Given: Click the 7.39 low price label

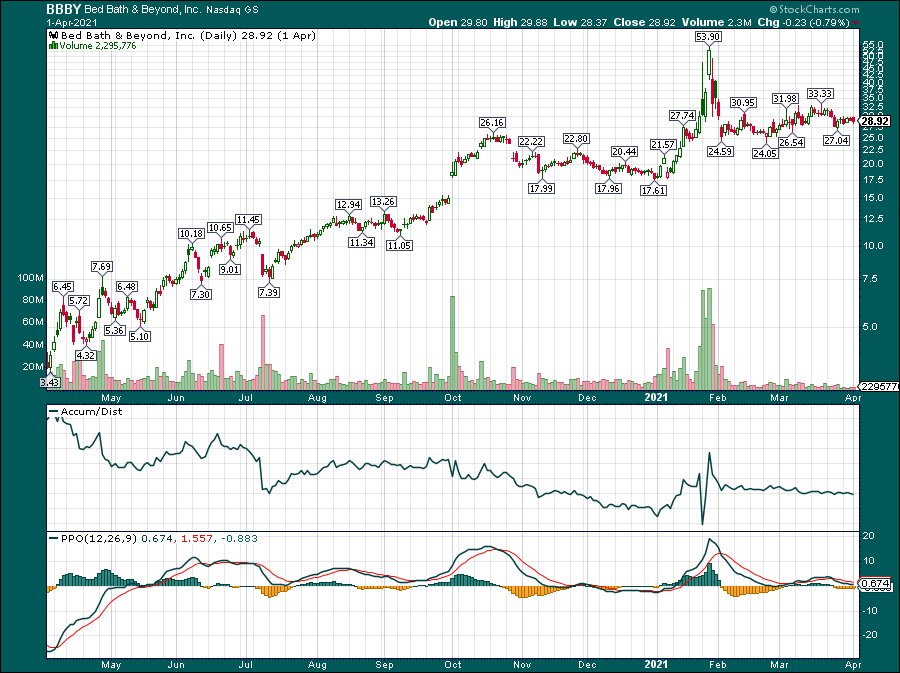Looking at the screenshot, I should (x=269, y=293).
